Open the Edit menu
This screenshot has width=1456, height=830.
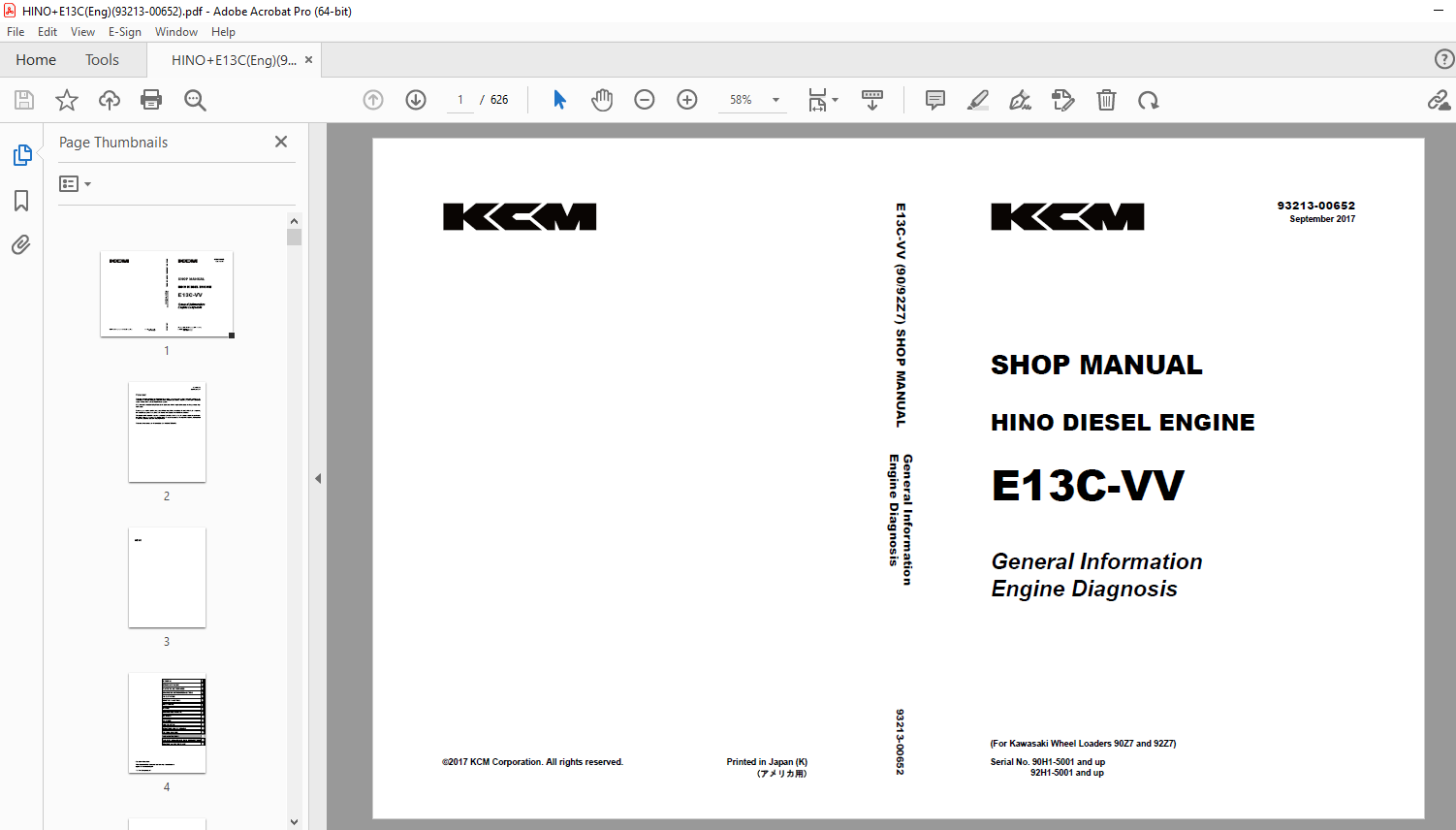tap(47, 32)
